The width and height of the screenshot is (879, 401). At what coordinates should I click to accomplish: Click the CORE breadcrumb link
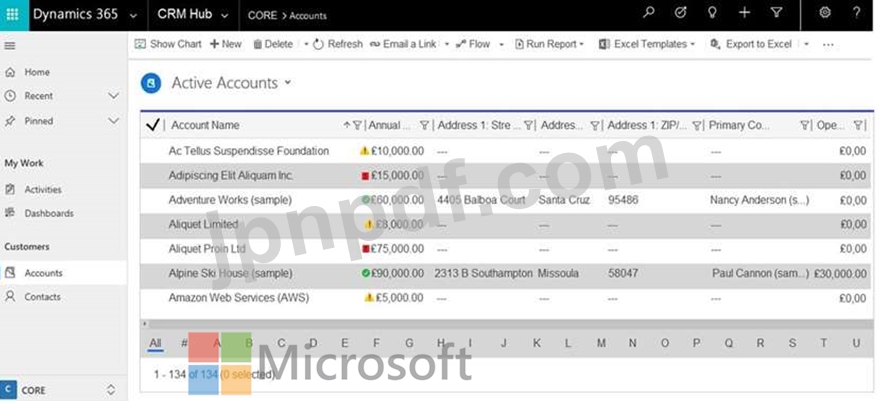click(262, 16)
